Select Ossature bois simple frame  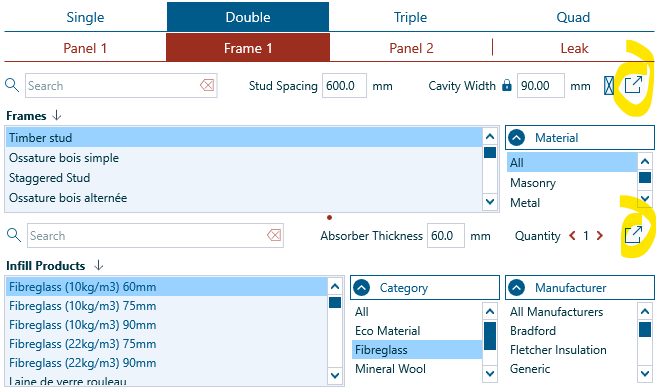(x=244, y=158)
